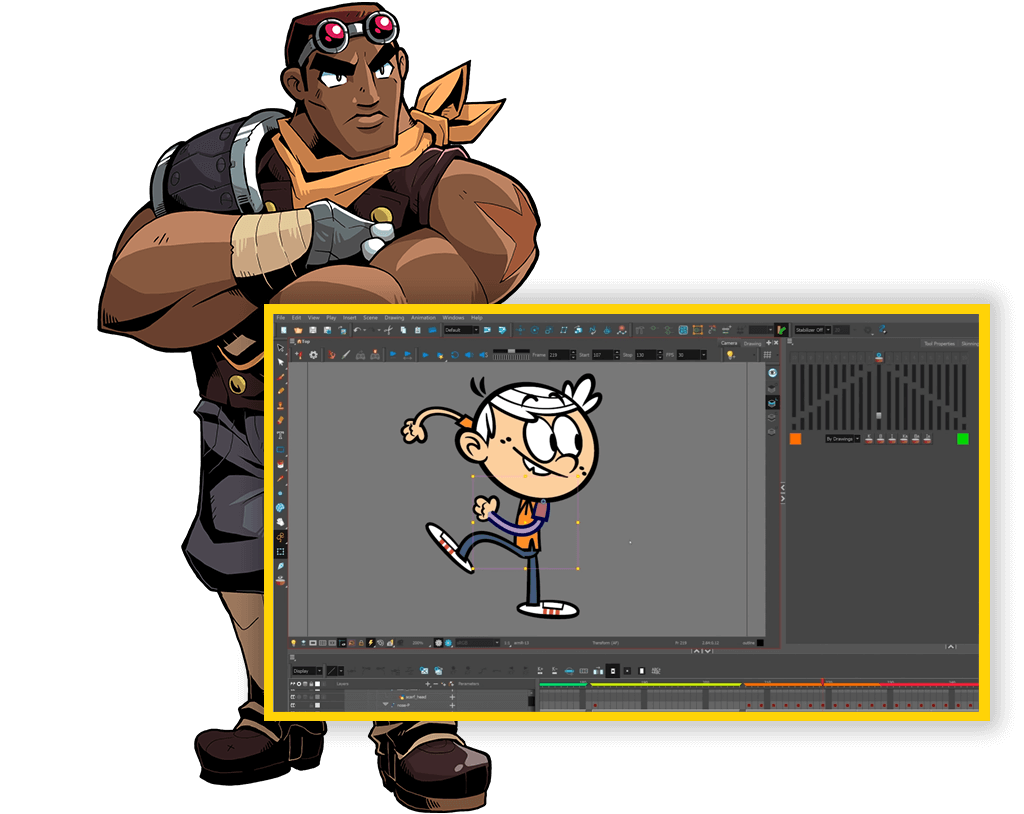Click the orange color swatch
The image size is (1024, 814).
pyautogui.click(x=795, y=439)
